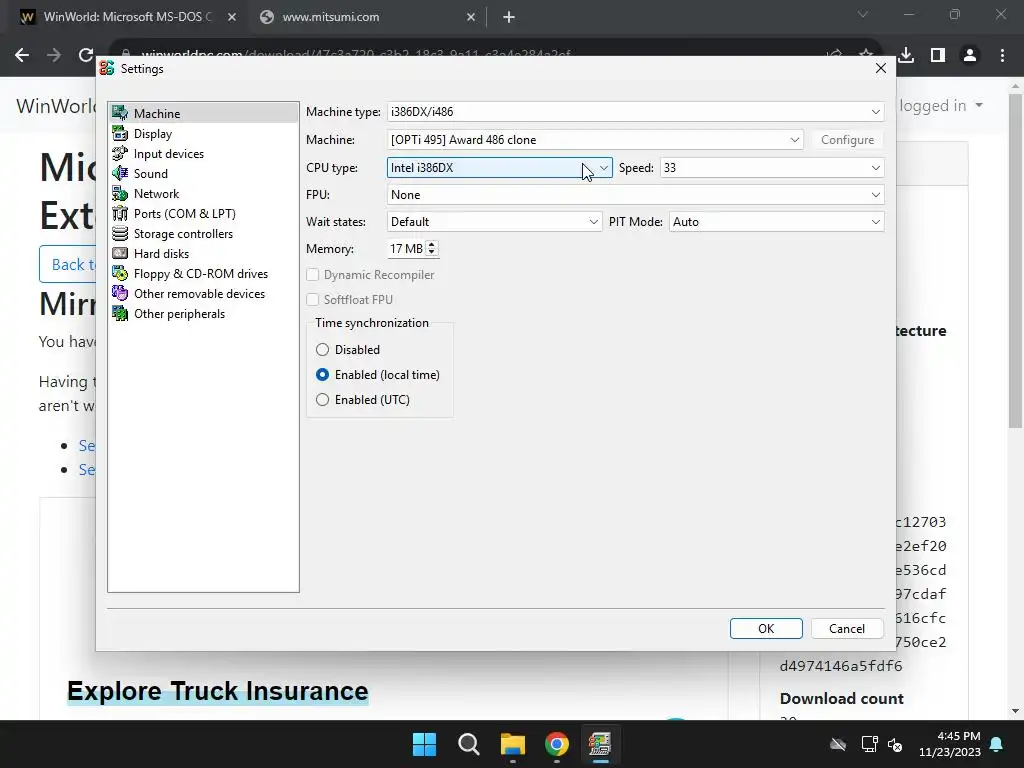Click the Memory spinner arrows
This screenshot has height=768, width=1024.
pos(432,249)
